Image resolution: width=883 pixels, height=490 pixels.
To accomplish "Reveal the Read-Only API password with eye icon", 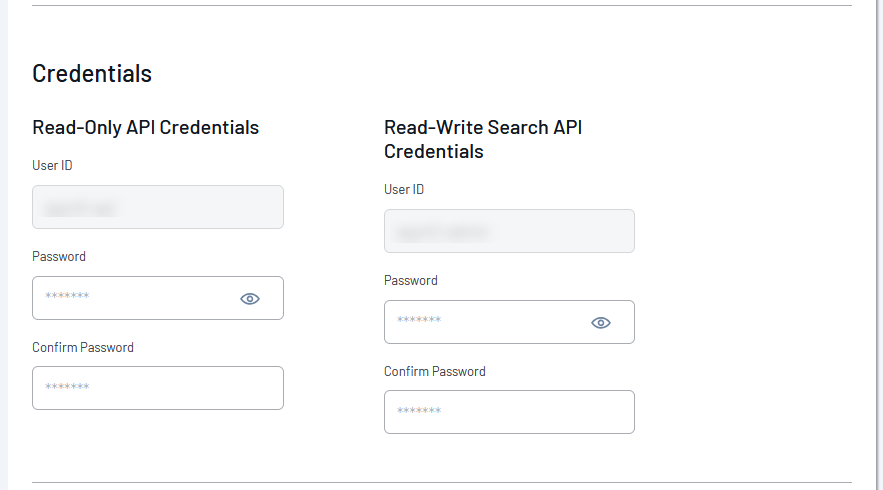I will pyautogui.click(x=250, y=299).
